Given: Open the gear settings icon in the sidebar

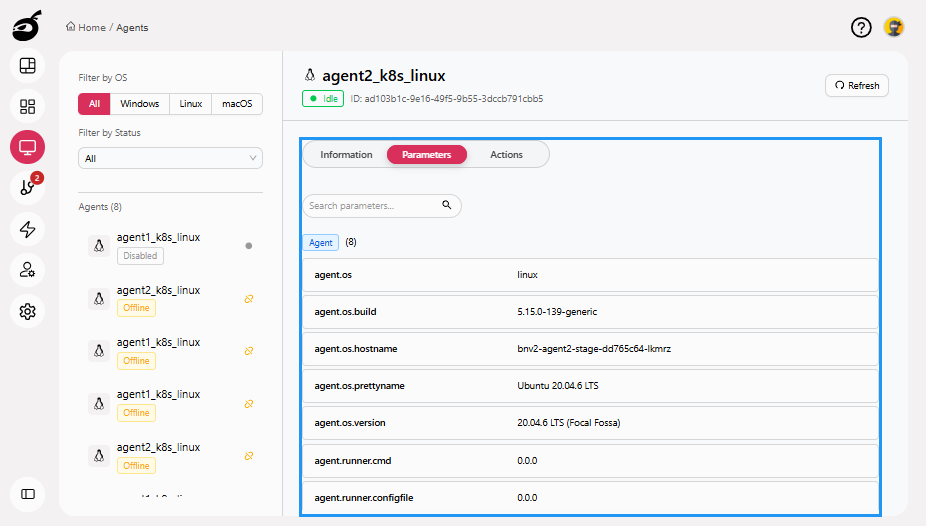Looking at the screenshot, I should [27, 311].
